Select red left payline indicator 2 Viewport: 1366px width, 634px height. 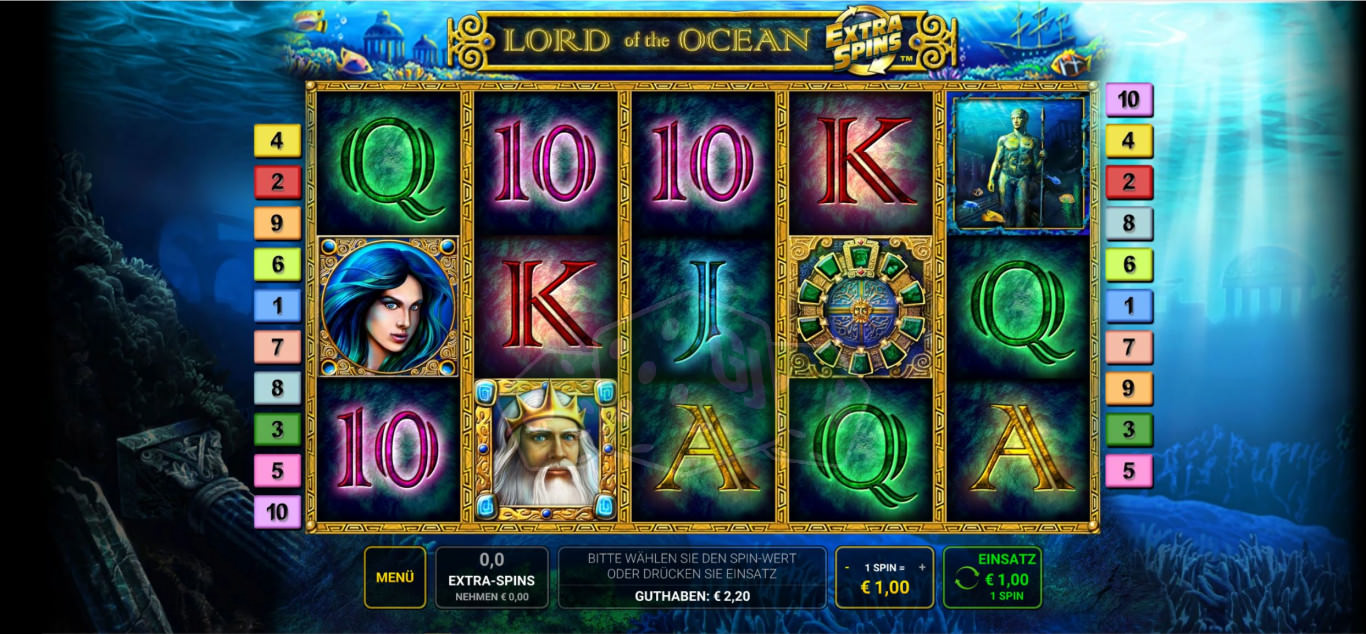coord(277,182)
